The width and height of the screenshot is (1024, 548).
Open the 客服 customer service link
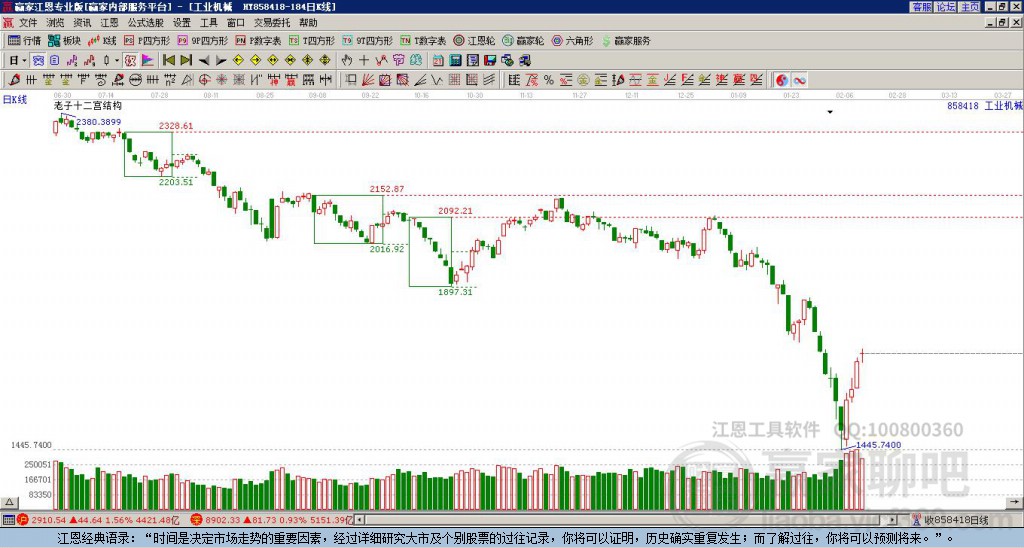(922, 7)
